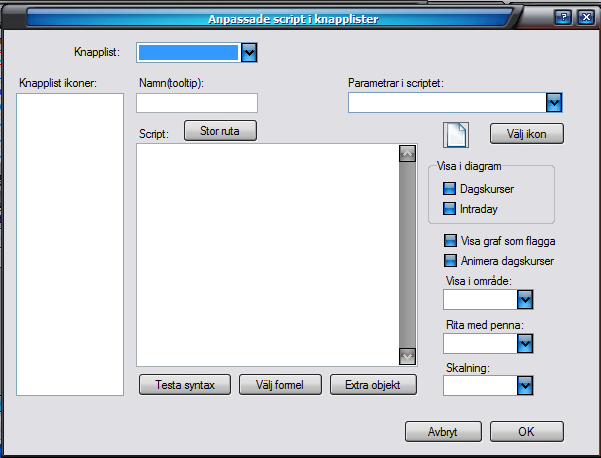Click the blank page icon preview

455,135
